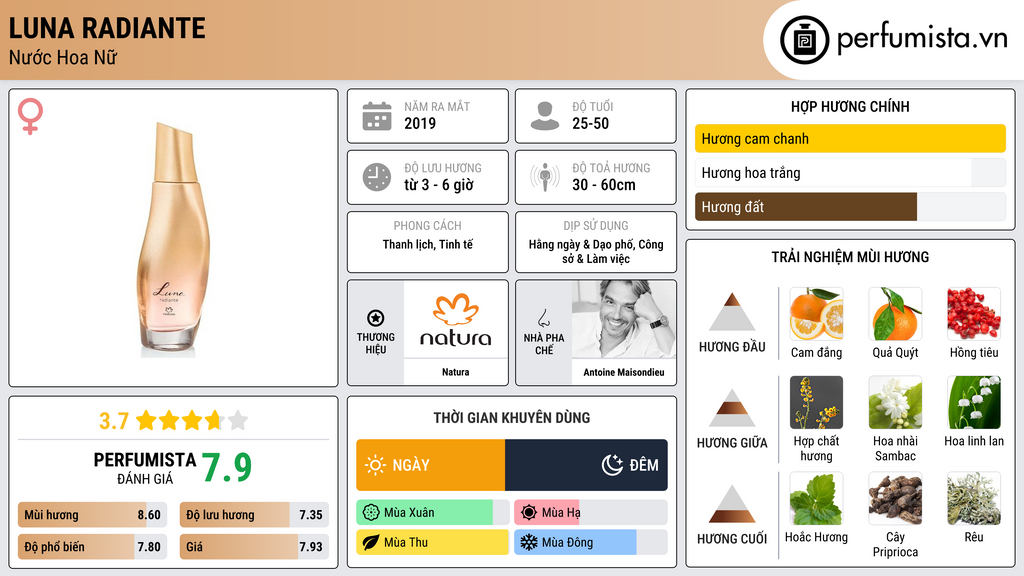Click the Độ phổ biến 7.80 rating bar
This screenshot has height=576, width=1024.
point(93,547)
